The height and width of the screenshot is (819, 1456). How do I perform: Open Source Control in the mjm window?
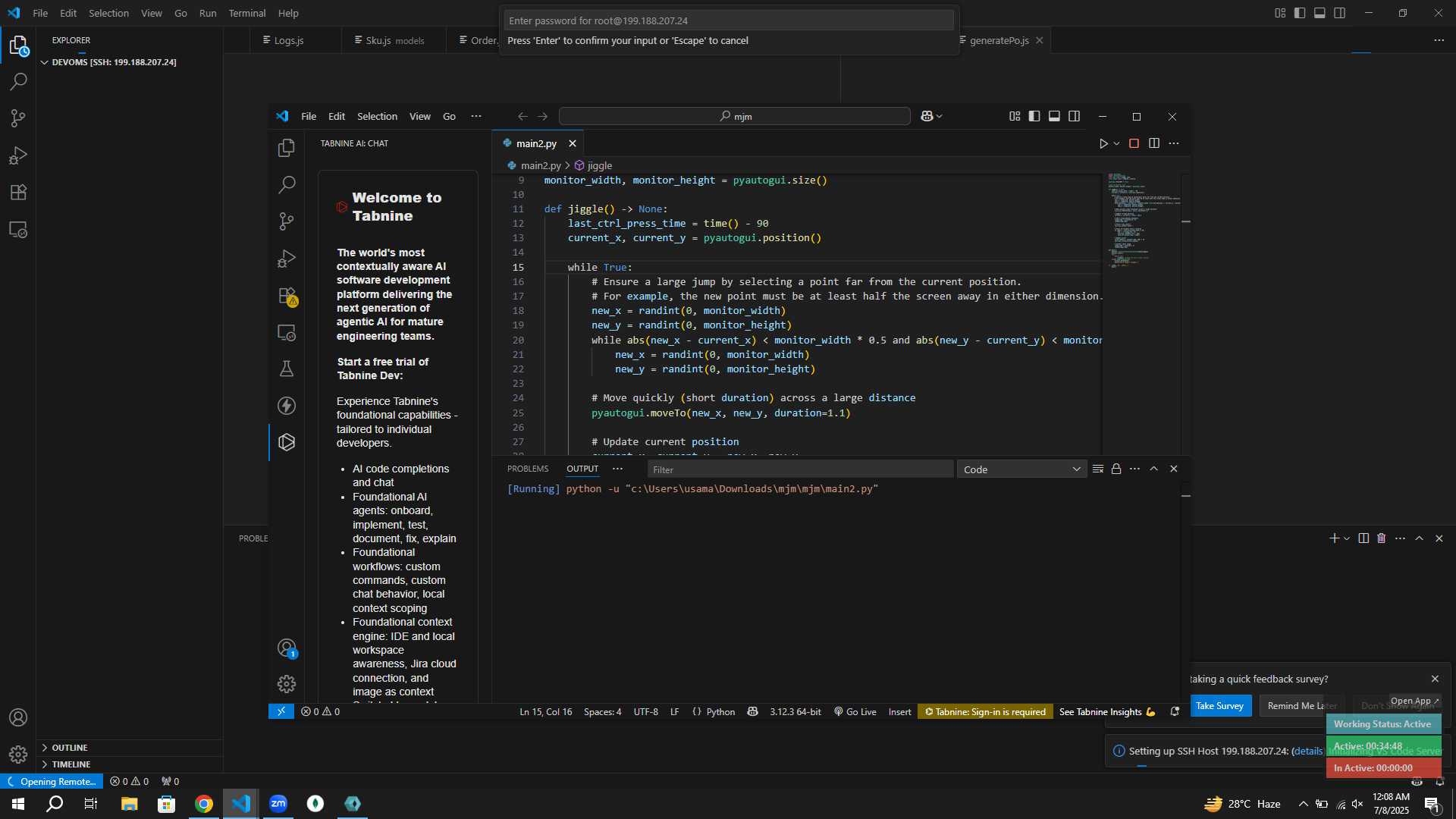287,221
